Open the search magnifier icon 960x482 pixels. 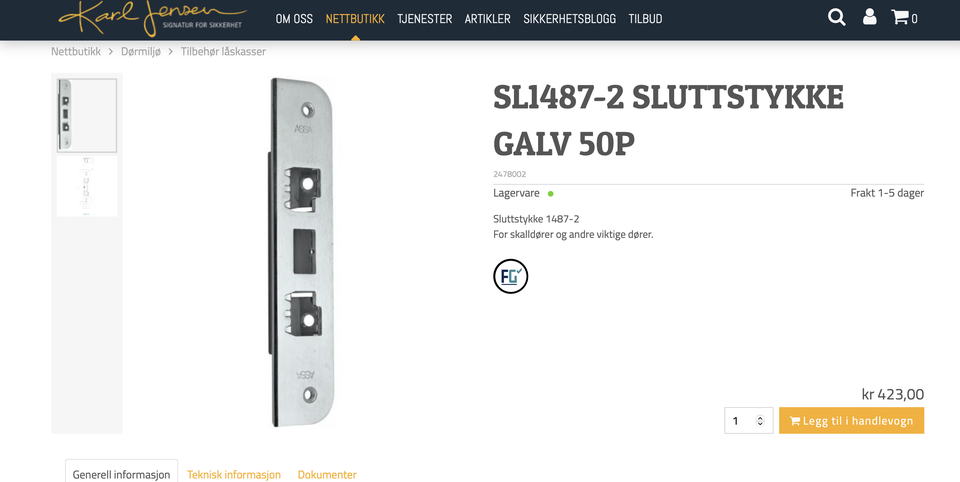tap(836, 17)
